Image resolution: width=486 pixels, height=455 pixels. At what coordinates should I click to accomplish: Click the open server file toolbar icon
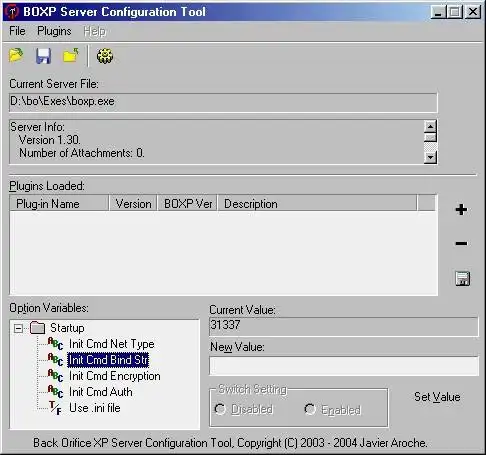coord(16,55)
